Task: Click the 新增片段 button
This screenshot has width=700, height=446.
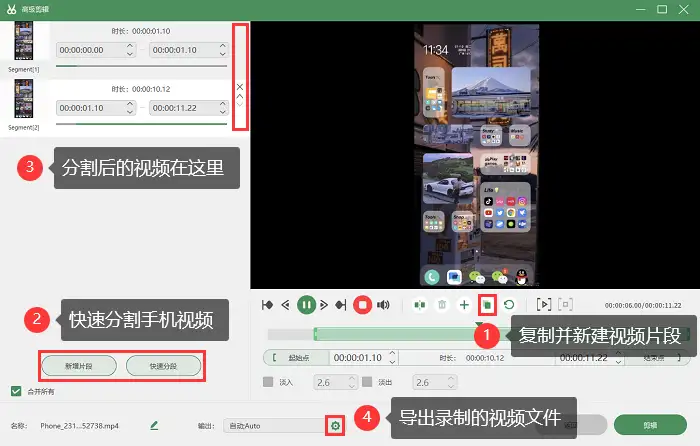Action: pos(79,366)
